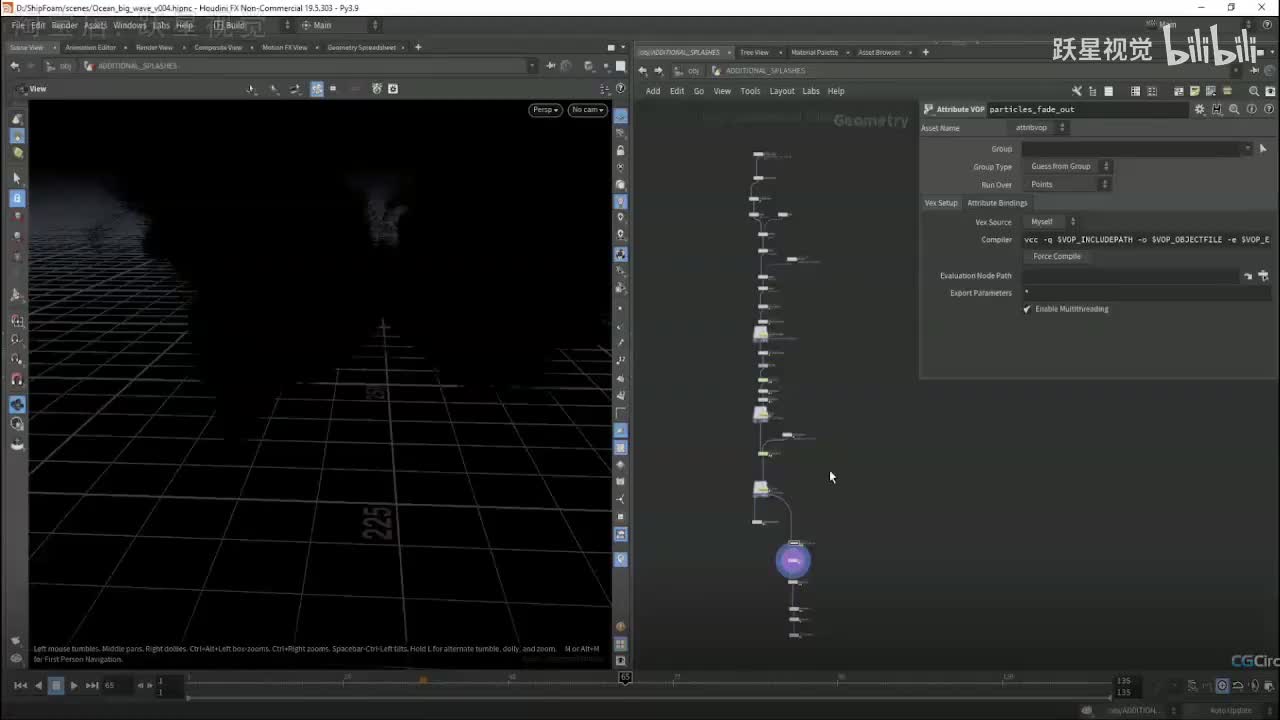Click the Compiler command field
Image resolution: width=1280 pixels, height=720 pixels.
[x=1146, y=240]
